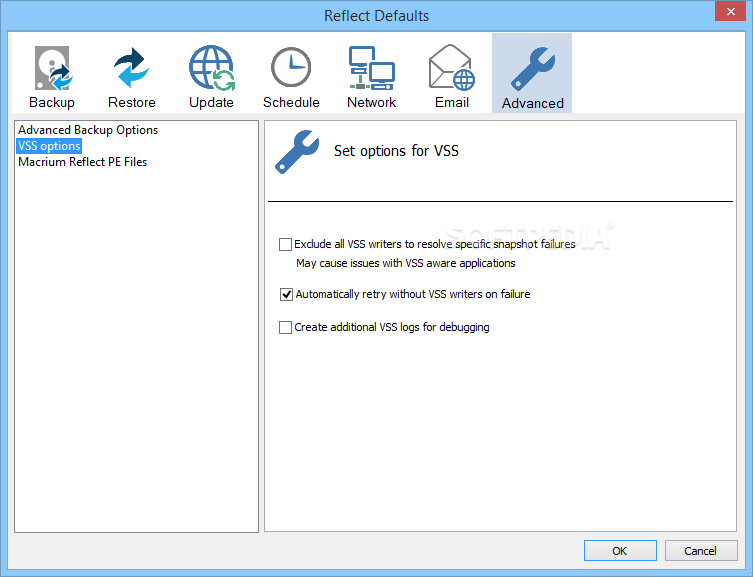Select VSS options in list
This screenshot has height=577, width=753.
[x=49, y=146]
